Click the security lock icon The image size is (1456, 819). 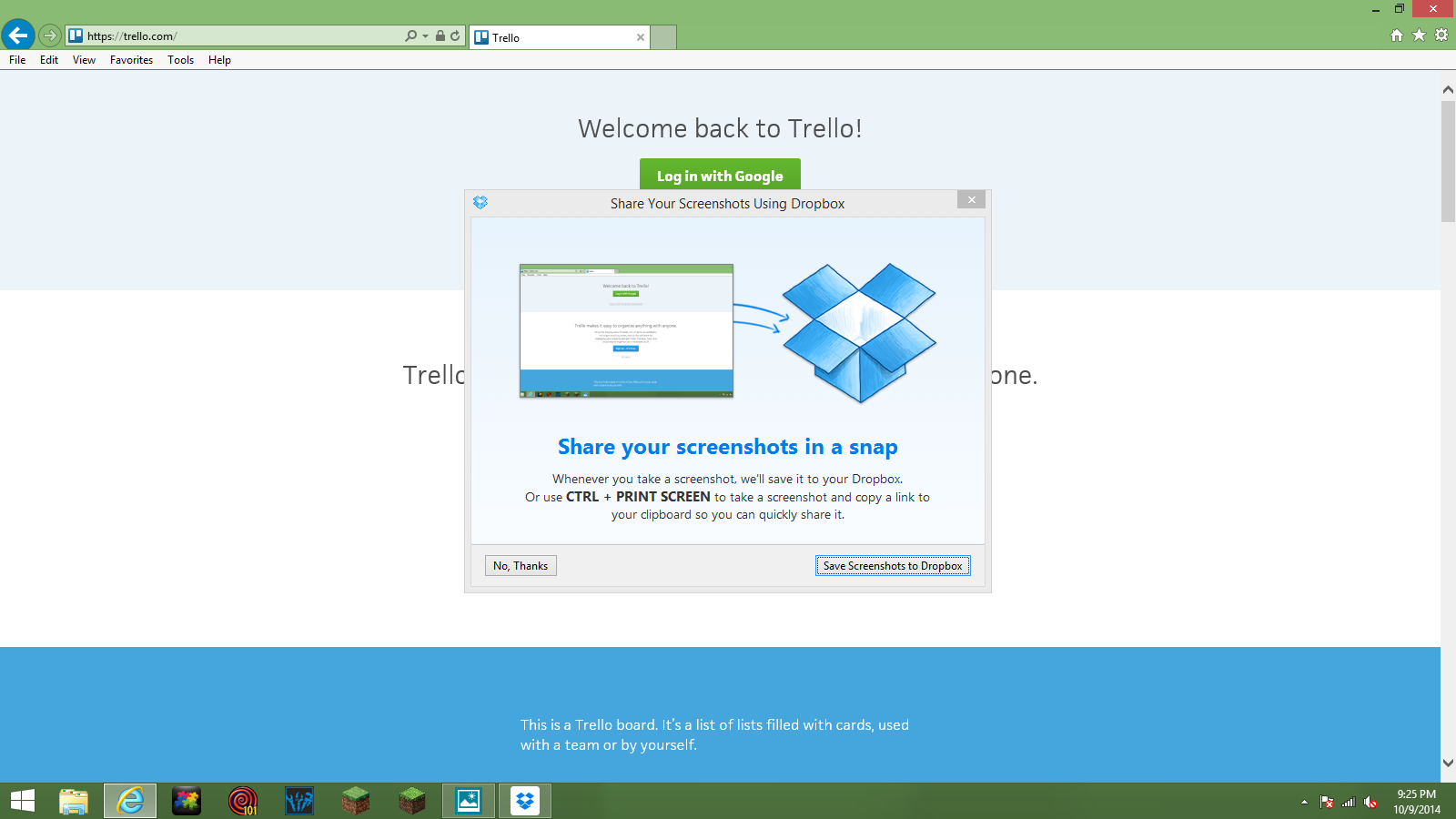pos(440,35)
